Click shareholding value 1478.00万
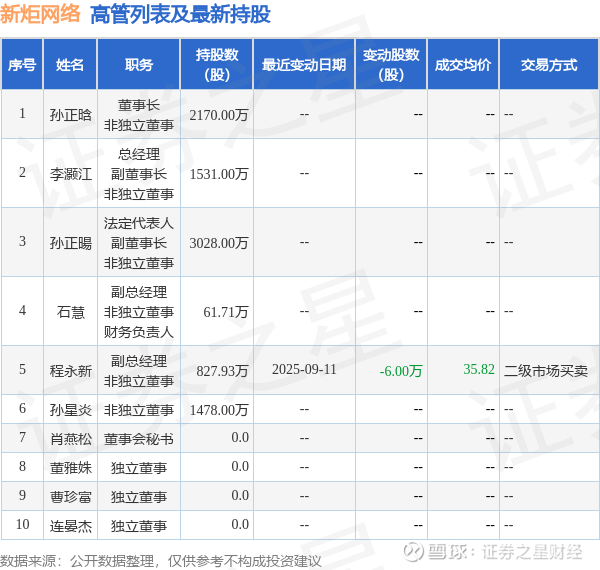 point(219,410)
